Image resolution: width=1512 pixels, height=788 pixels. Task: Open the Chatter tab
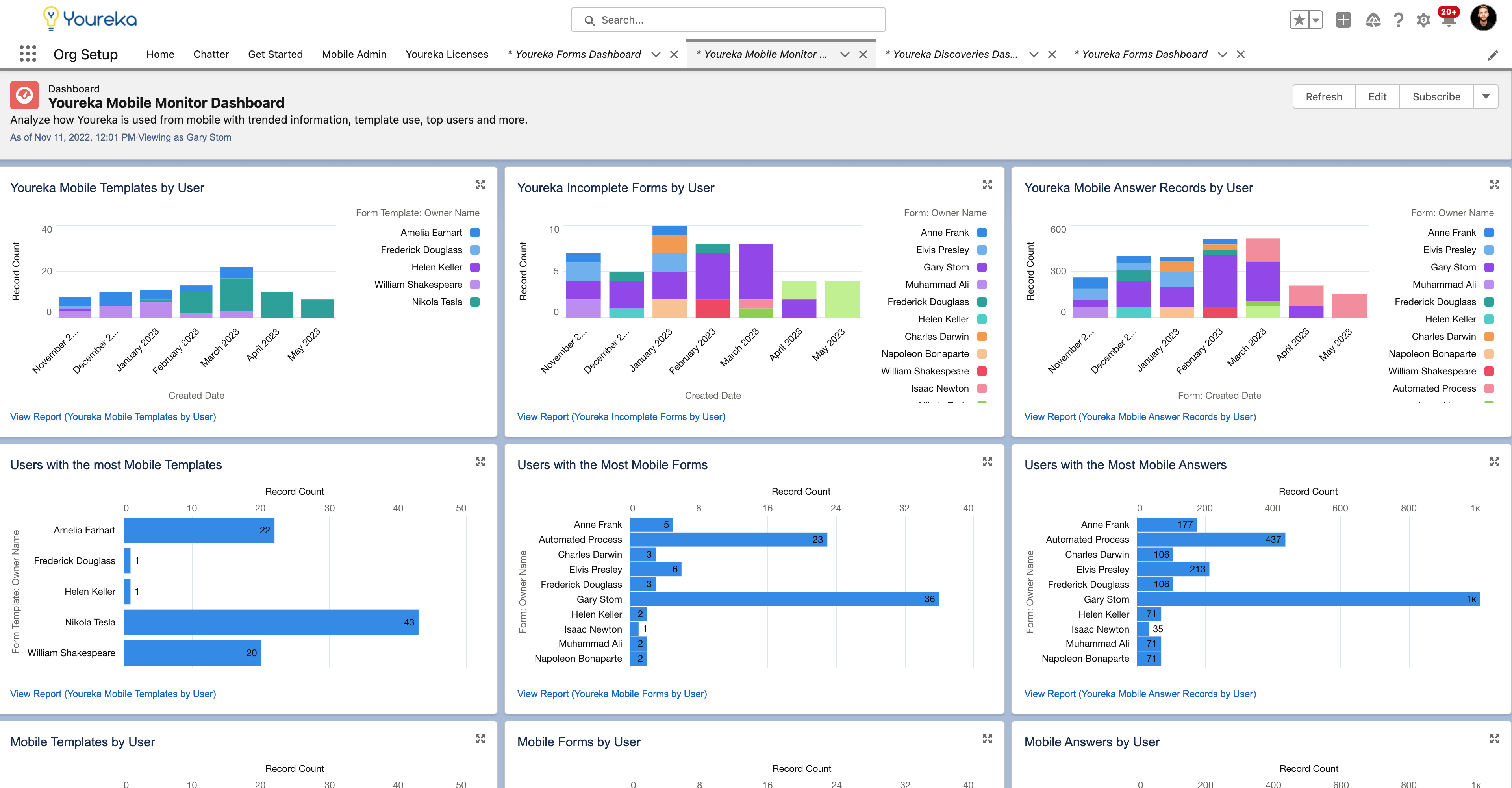tap(211, 55)
